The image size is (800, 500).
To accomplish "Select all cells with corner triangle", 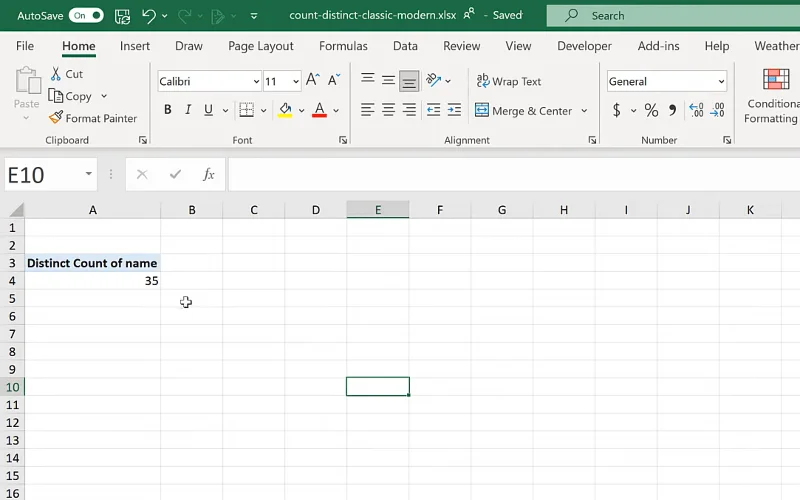I will coord(16,210).
